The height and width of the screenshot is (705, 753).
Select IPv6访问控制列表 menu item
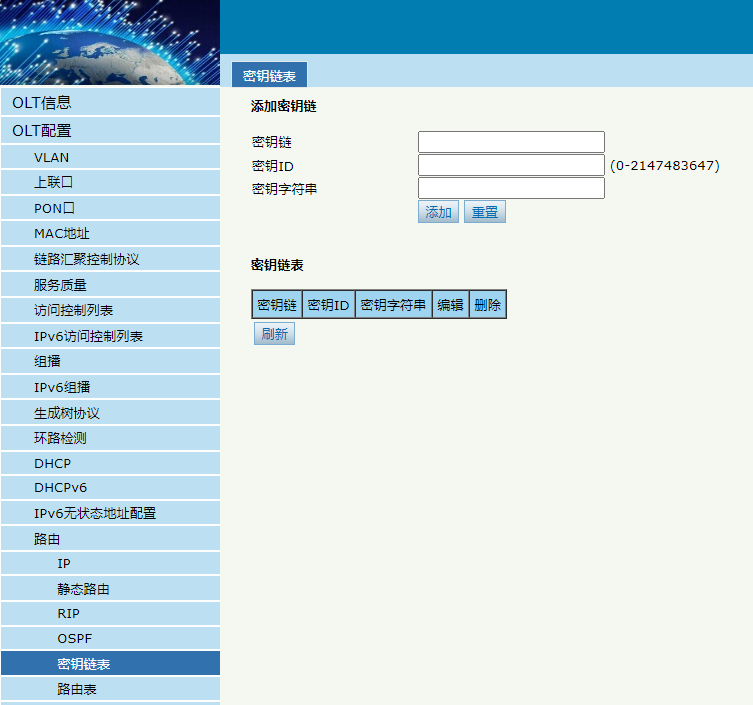110,336
